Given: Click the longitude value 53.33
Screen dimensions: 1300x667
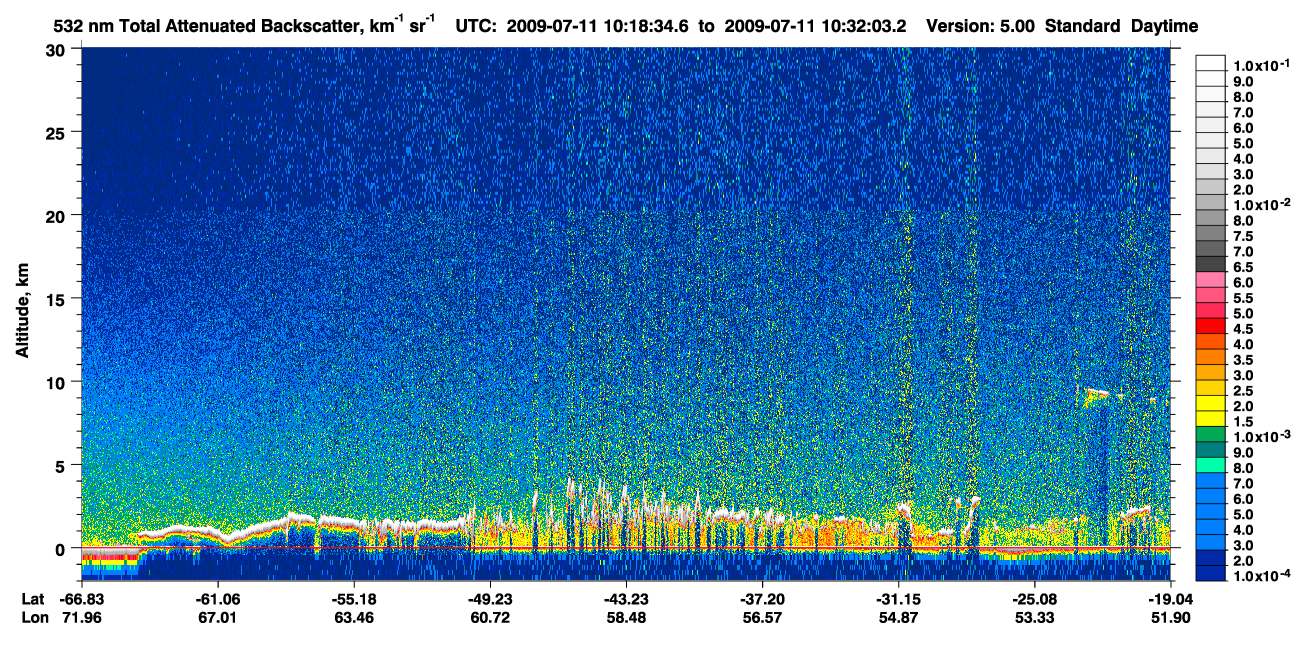Looking at the screenshot, I should (x=1034, y=617).
